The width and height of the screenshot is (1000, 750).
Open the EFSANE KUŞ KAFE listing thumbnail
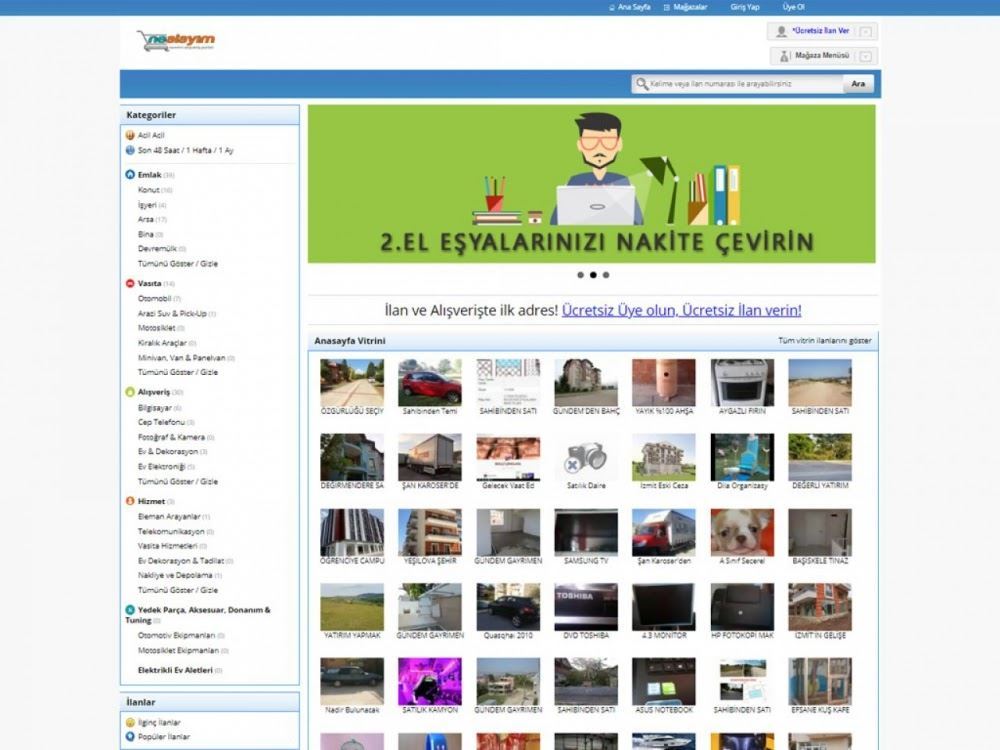[x=820, y=682]
